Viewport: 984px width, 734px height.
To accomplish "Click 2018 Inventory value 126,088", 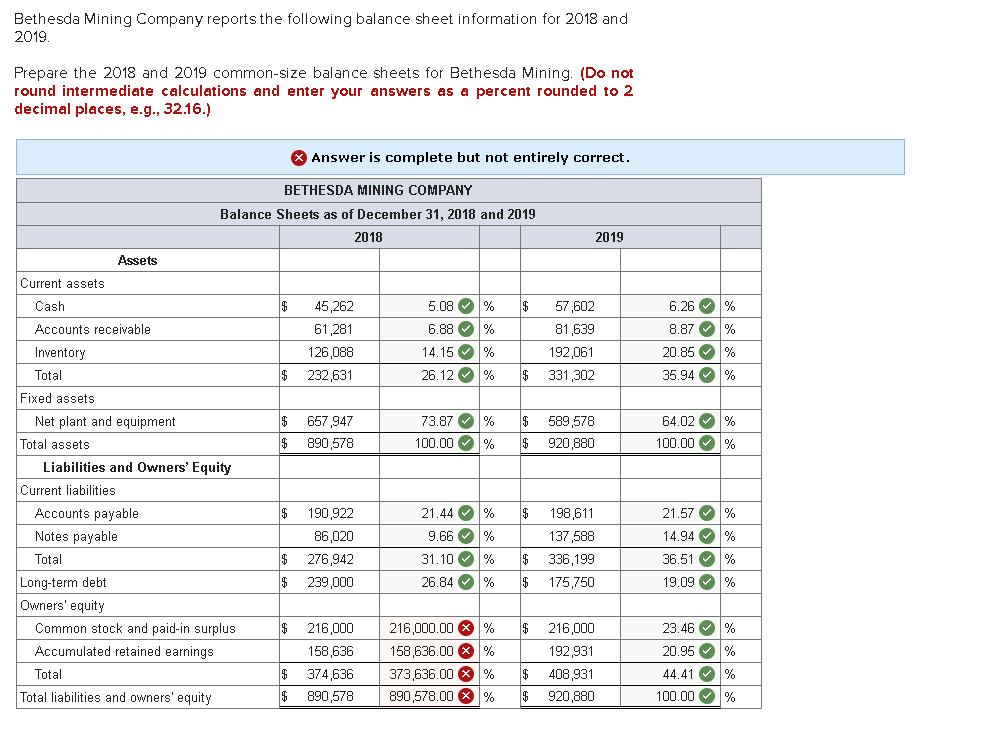I will point(330,352).
